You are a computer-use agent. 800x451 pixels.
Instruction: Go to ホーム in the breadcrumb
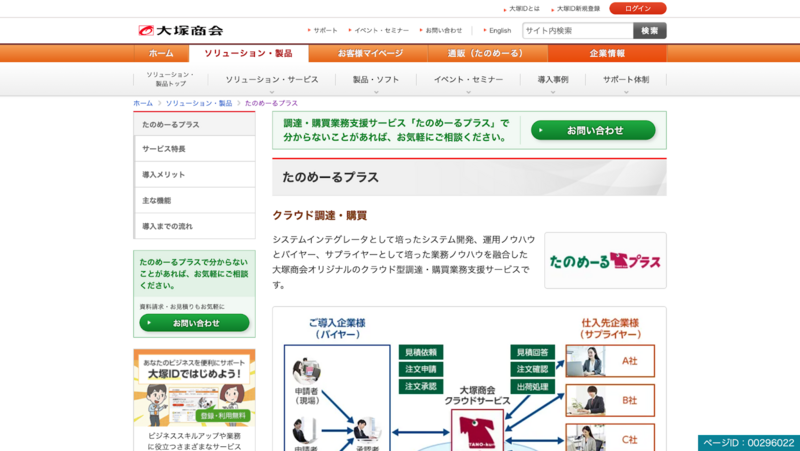[143, 103]
